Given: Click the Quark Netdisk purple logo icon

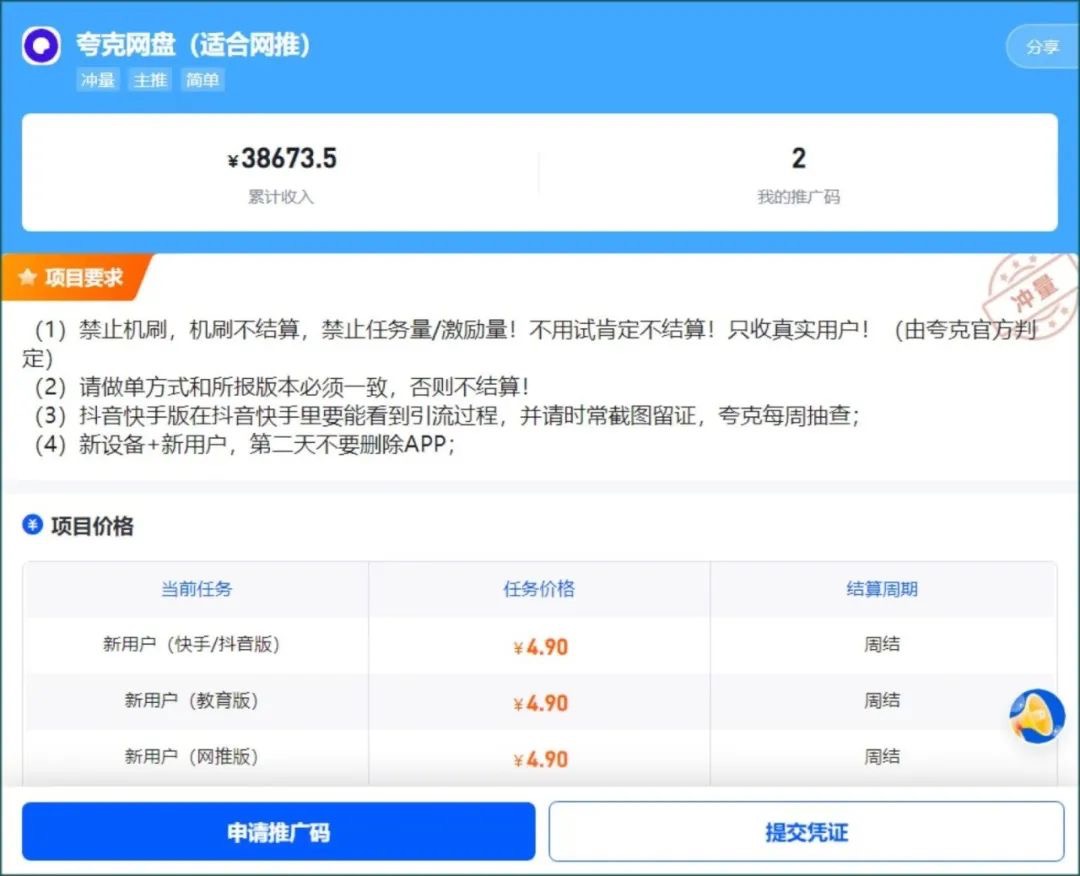Looking at the screenshot, I should (41, 46).
